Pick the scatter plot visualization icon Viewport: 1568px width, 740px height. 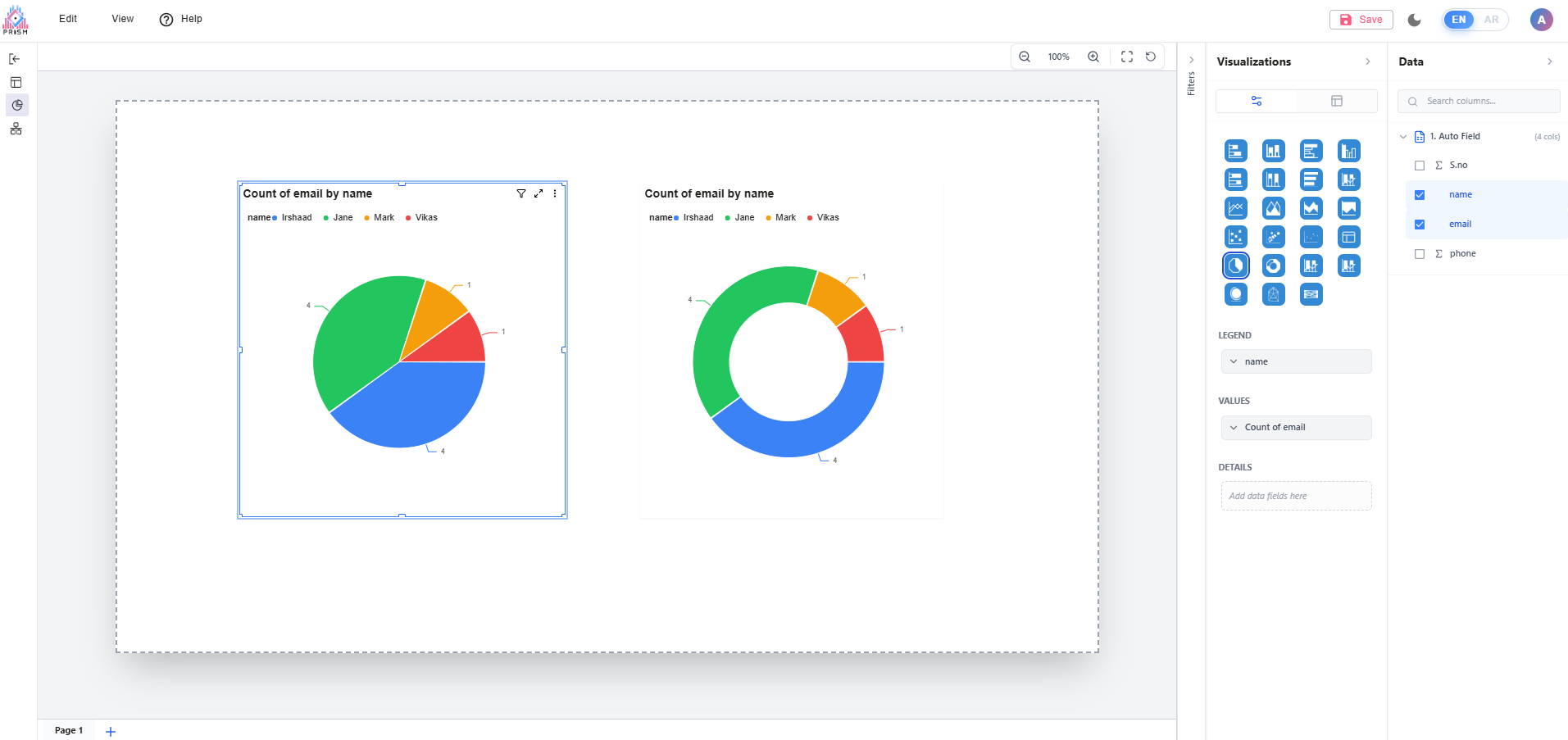[x=1235, y=237]
